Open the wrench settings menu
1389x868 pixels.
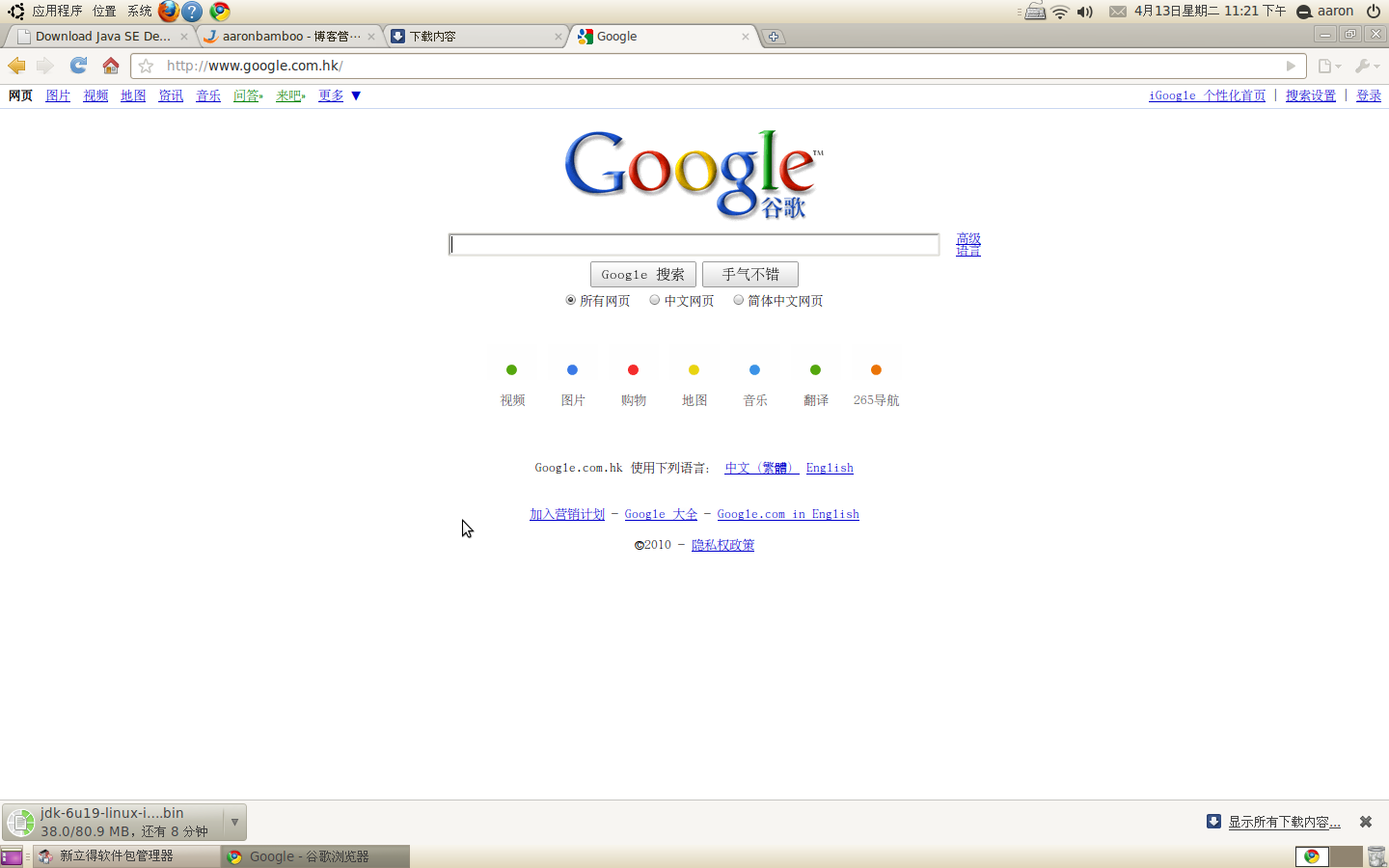click(x=1367, y=66)
